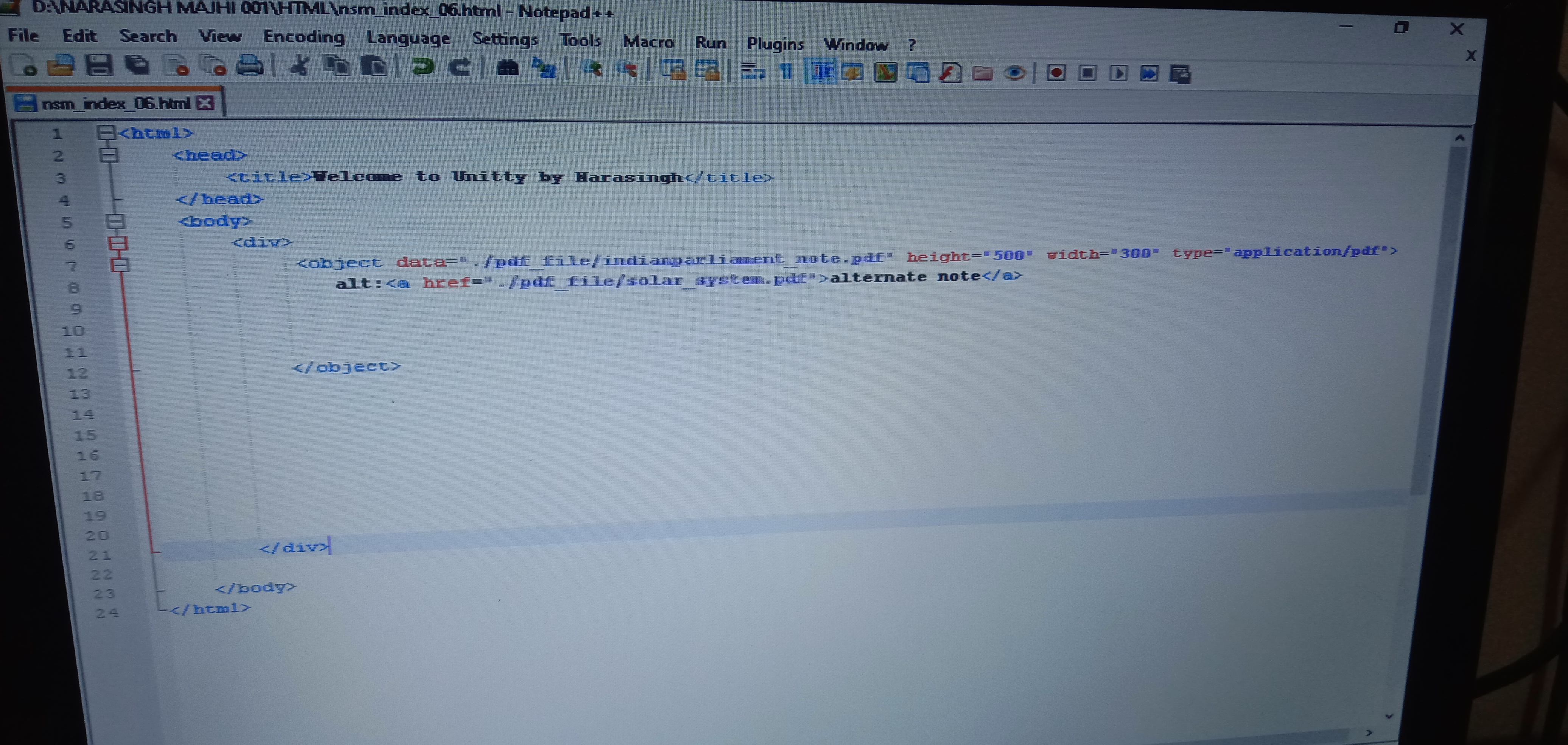The width and height of the screenshot is (1568, 745).
Task: Open a file with the folder icon
Action: click(x=61, y=65)
